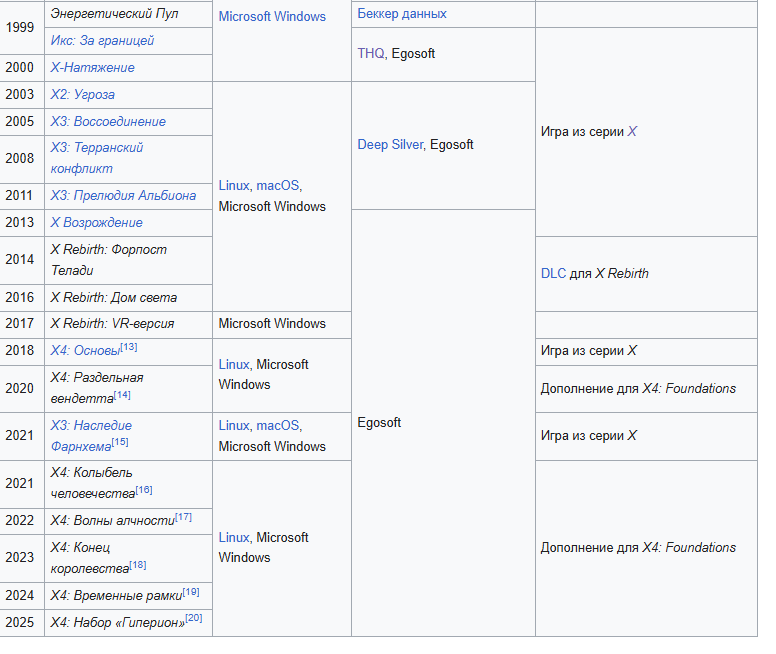Open the 'X-Натяжение' link

93,68
